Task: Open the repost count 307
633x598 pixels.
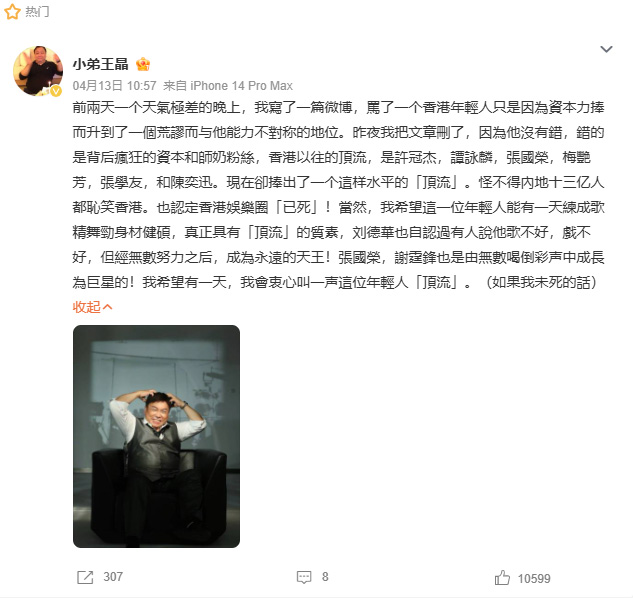Action: [113, 577]
